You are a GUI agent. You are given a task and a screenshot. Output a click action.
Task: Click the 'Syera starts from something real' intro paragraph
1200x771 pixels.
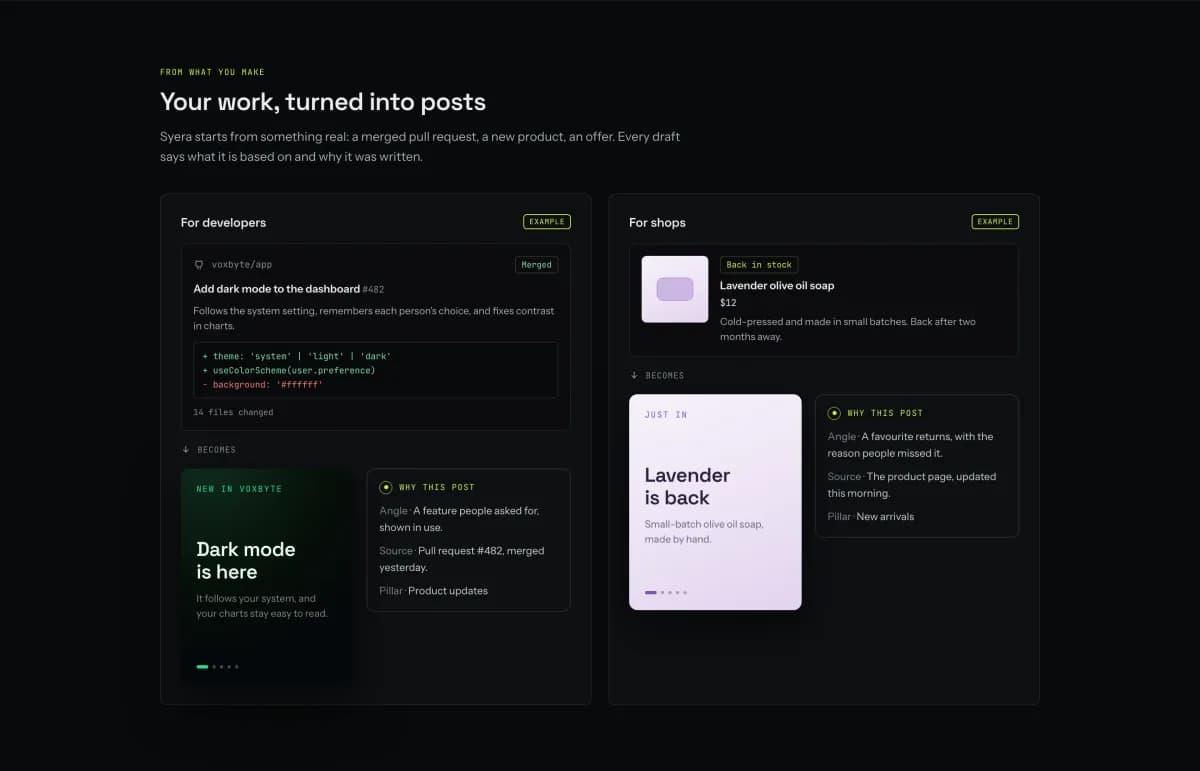[x=420, y=147]
